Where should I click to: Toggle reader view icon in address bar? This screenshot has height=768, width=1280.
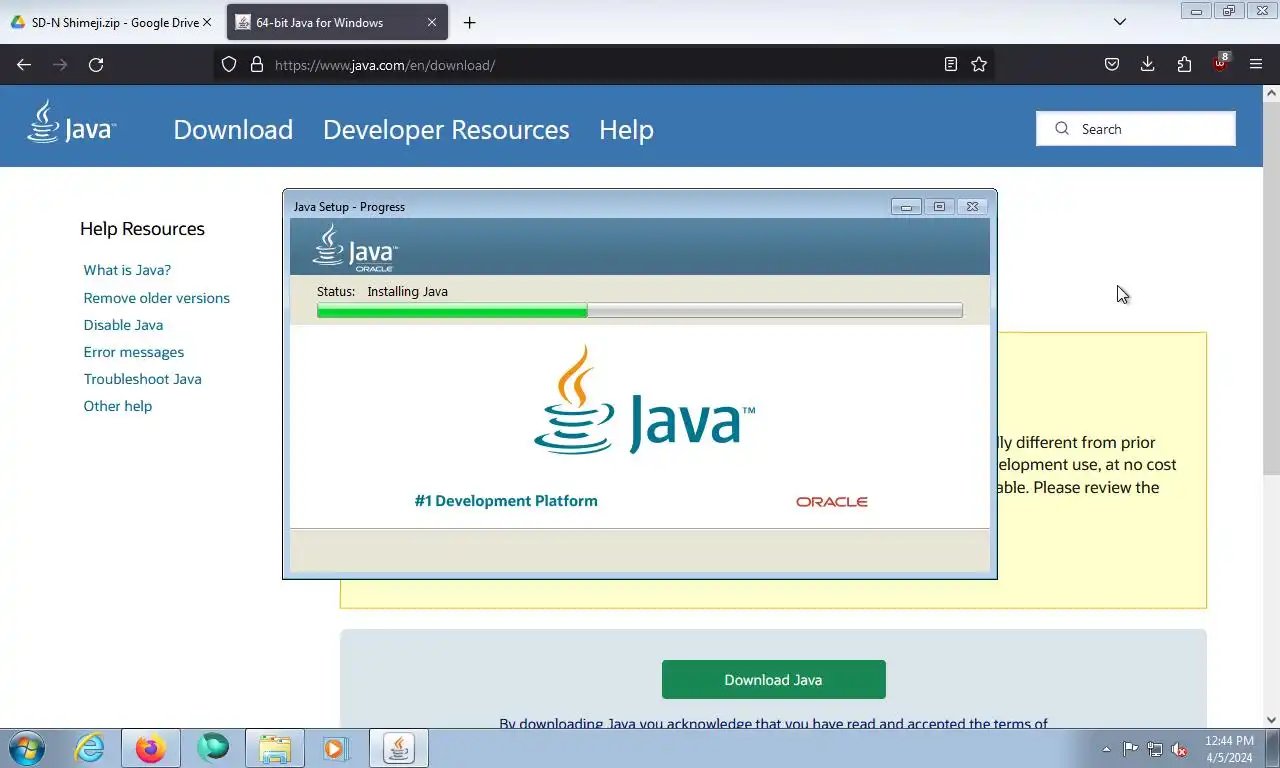[951, 64]
